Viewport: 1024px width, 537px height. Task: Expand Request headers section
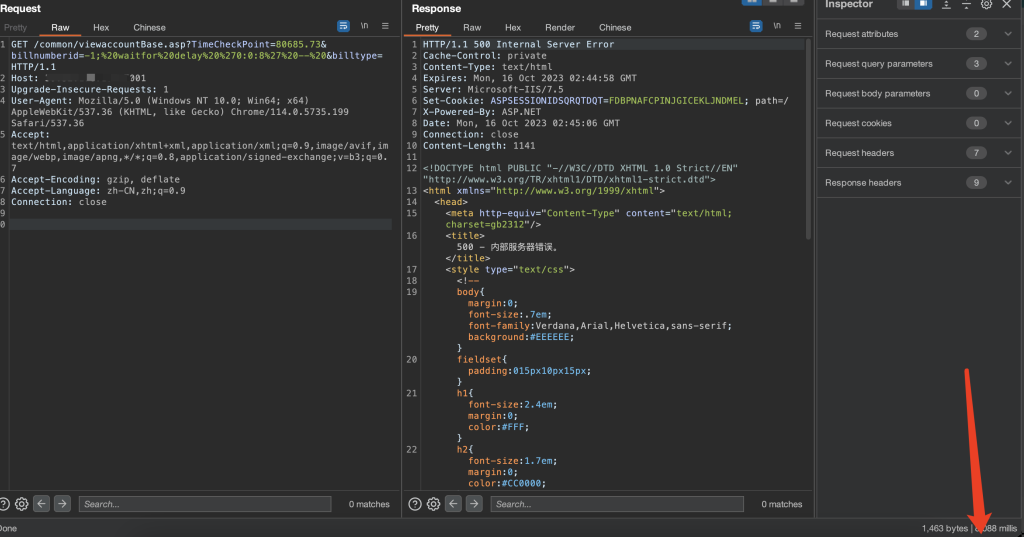tap(1008, 153)
